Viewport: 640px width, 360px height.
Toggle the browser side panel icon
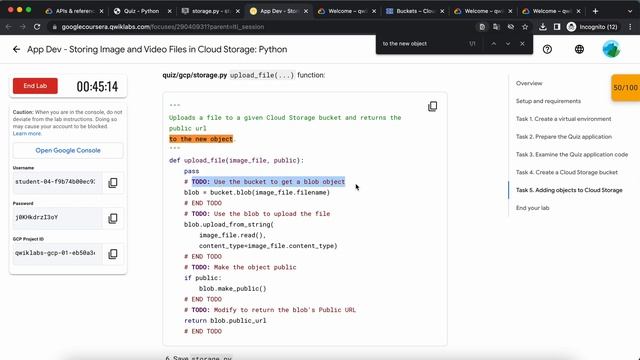click(x=557, y=27)
